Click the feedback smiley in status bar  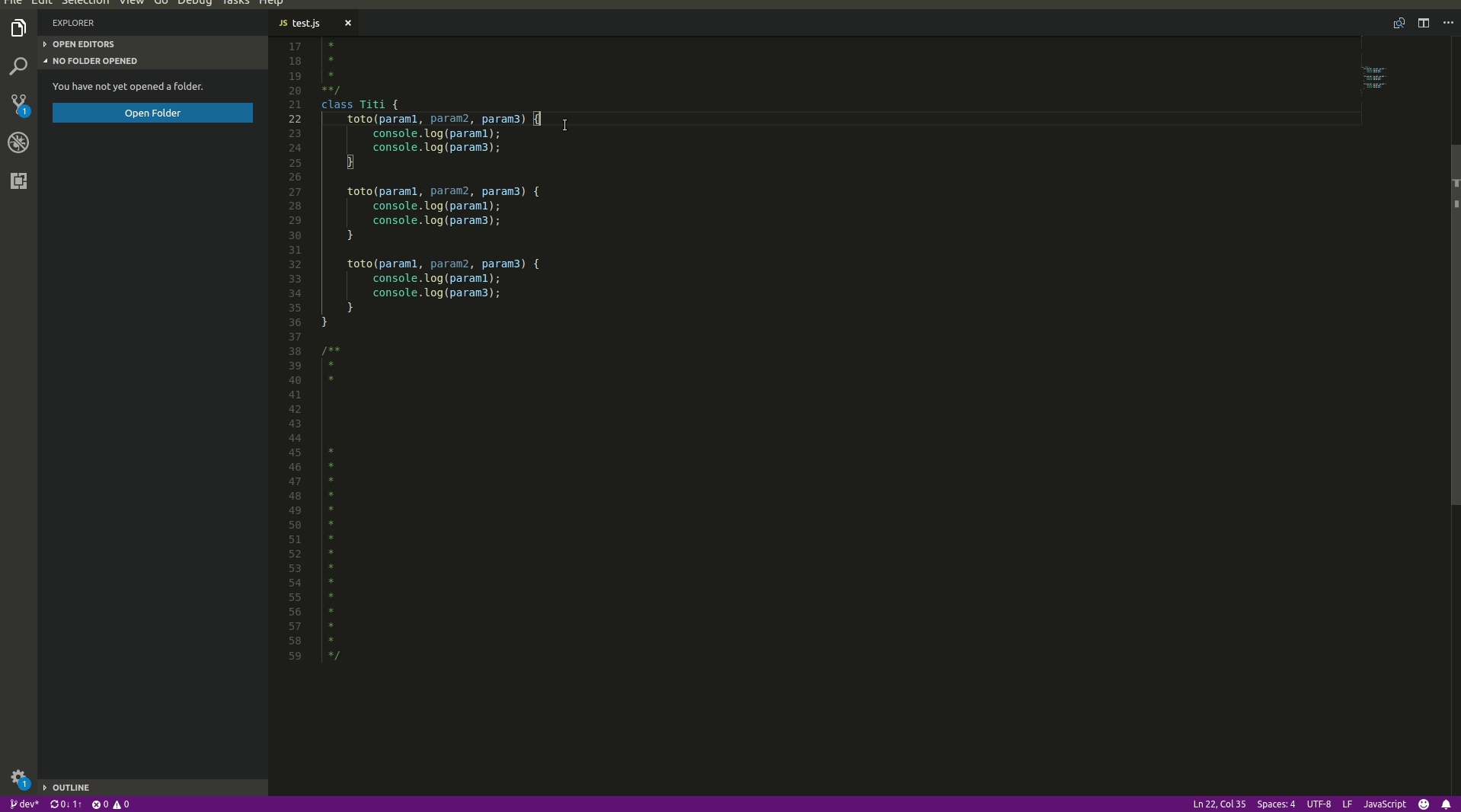tap(1424, 804)
